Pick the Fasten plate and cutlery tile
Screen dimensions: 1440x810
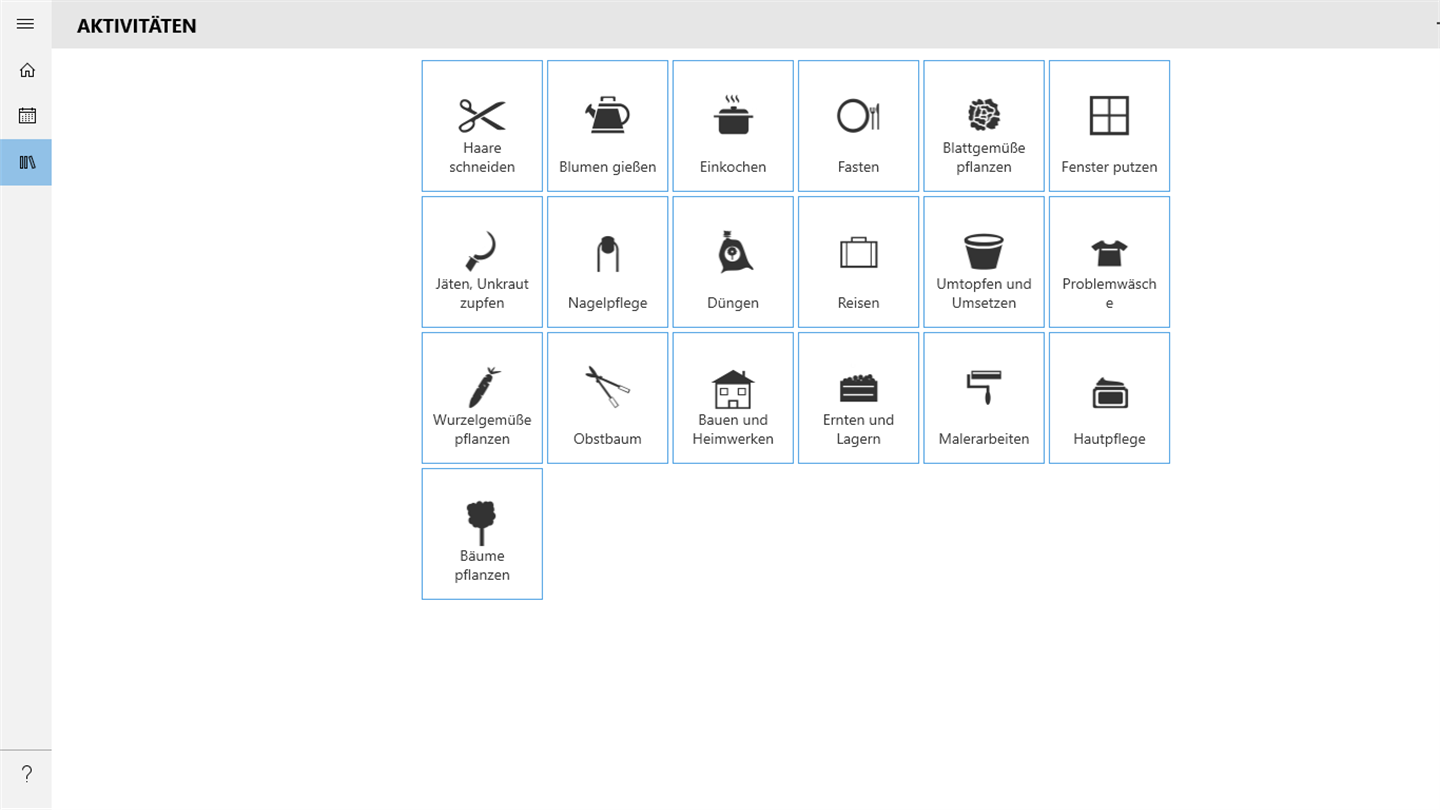coord(858,126)
